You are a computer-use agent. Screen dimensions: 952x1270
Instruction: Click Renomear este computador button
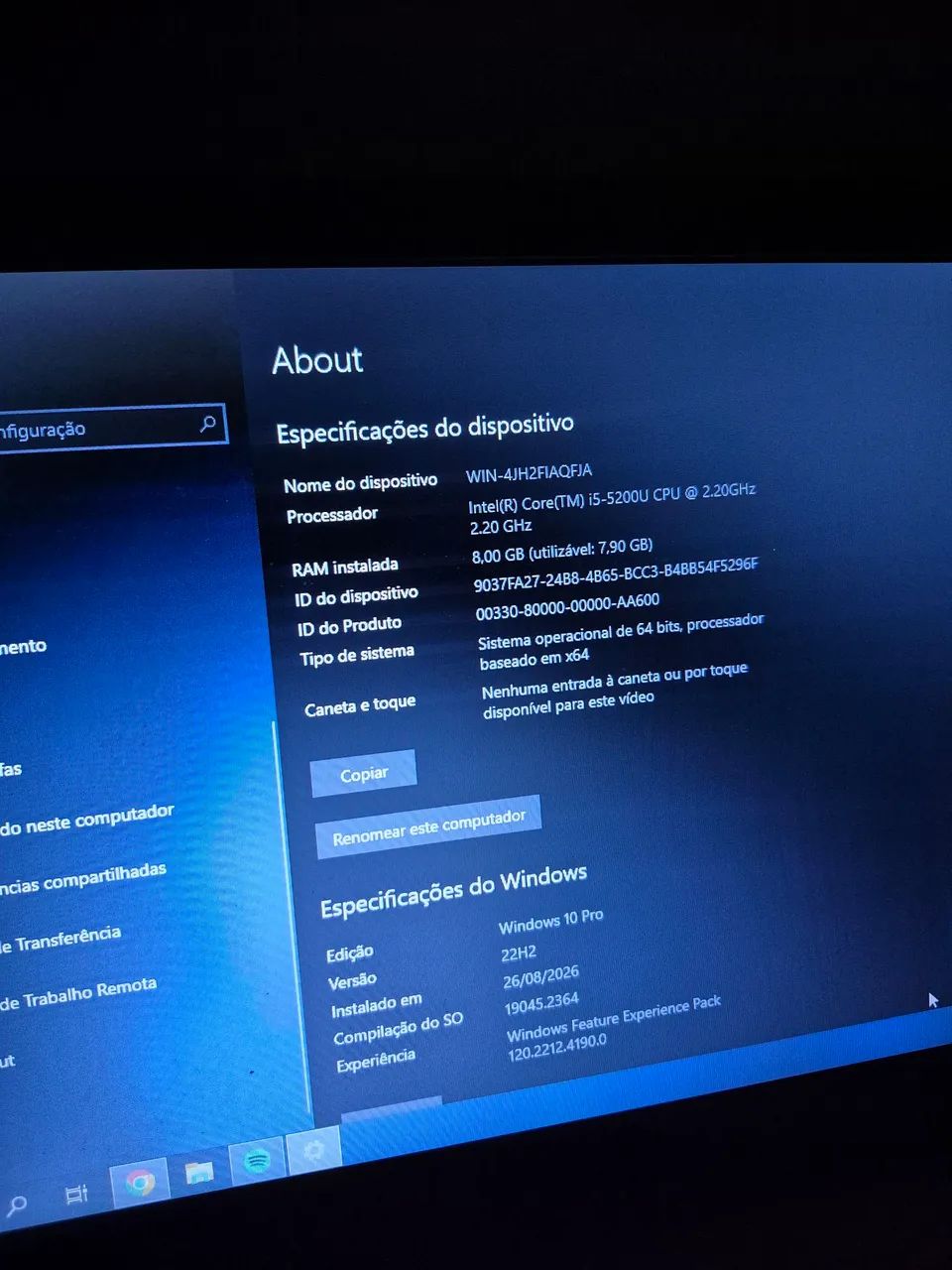click(428, 826)
